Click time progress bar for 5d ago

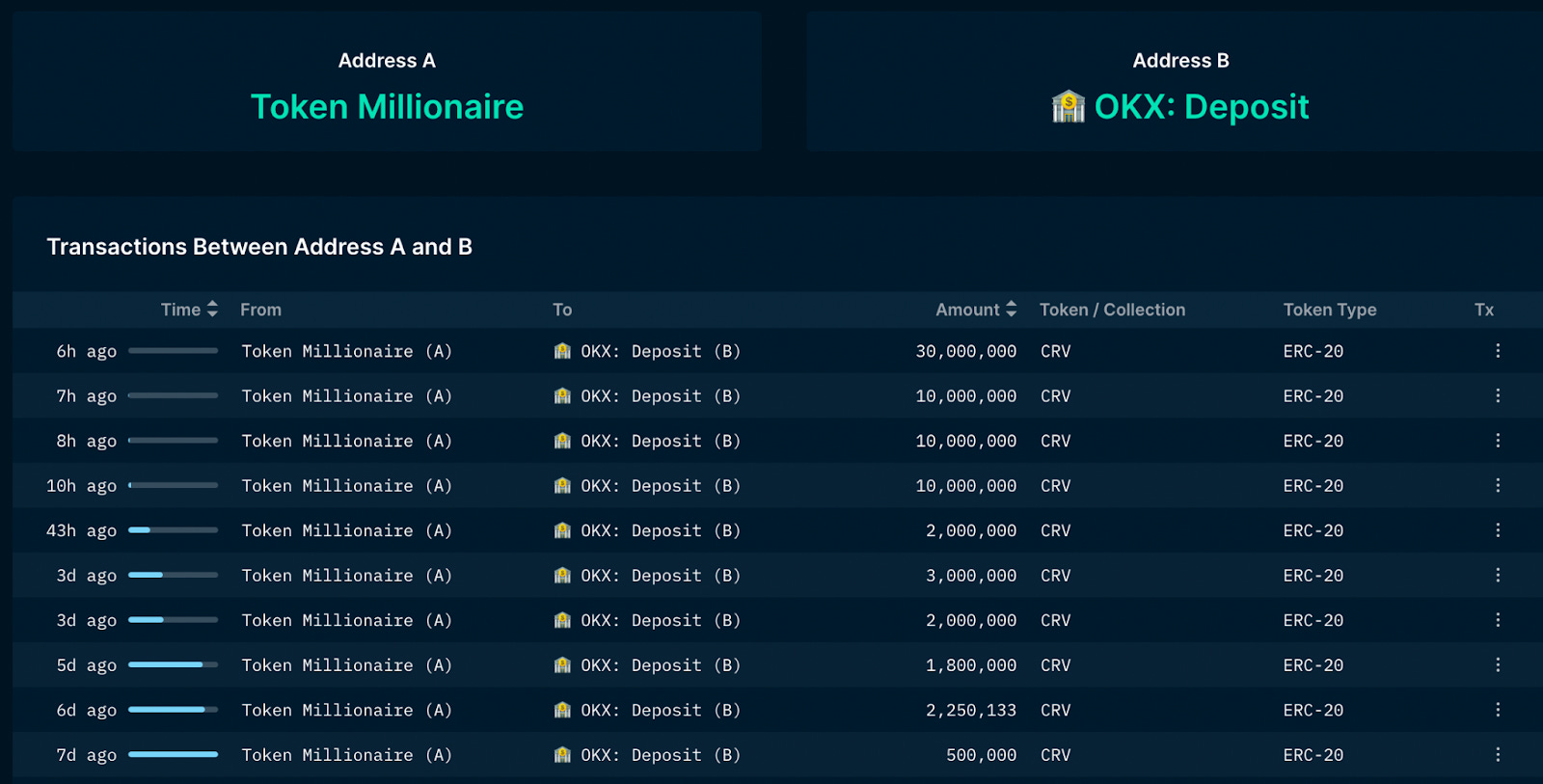pos(173,664)
